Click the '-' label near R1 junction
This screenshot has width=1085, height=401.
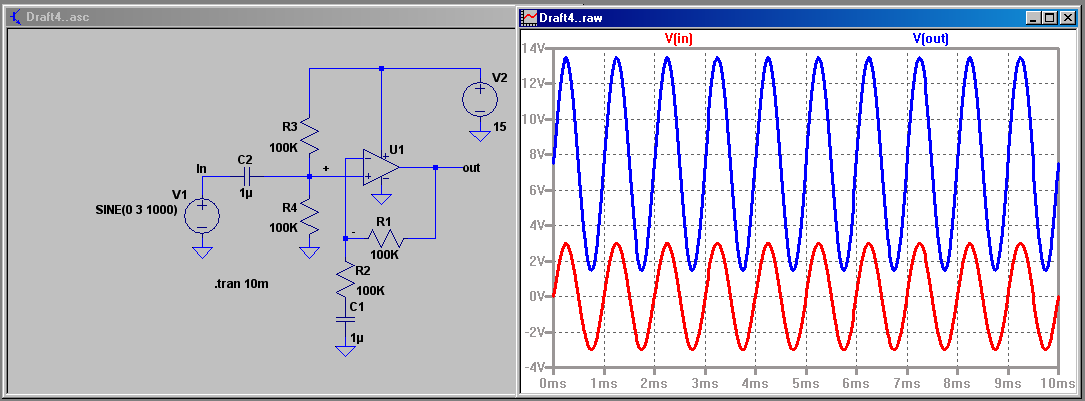353,232
